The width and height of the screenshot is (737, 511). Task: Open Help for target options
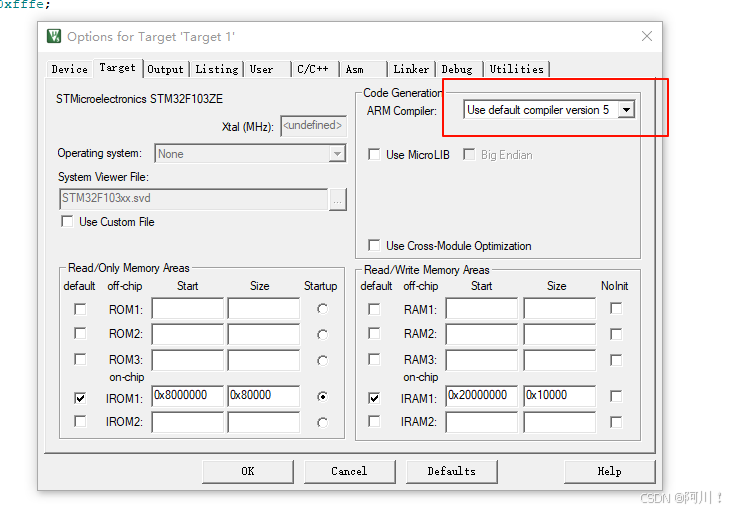[610, 472]
